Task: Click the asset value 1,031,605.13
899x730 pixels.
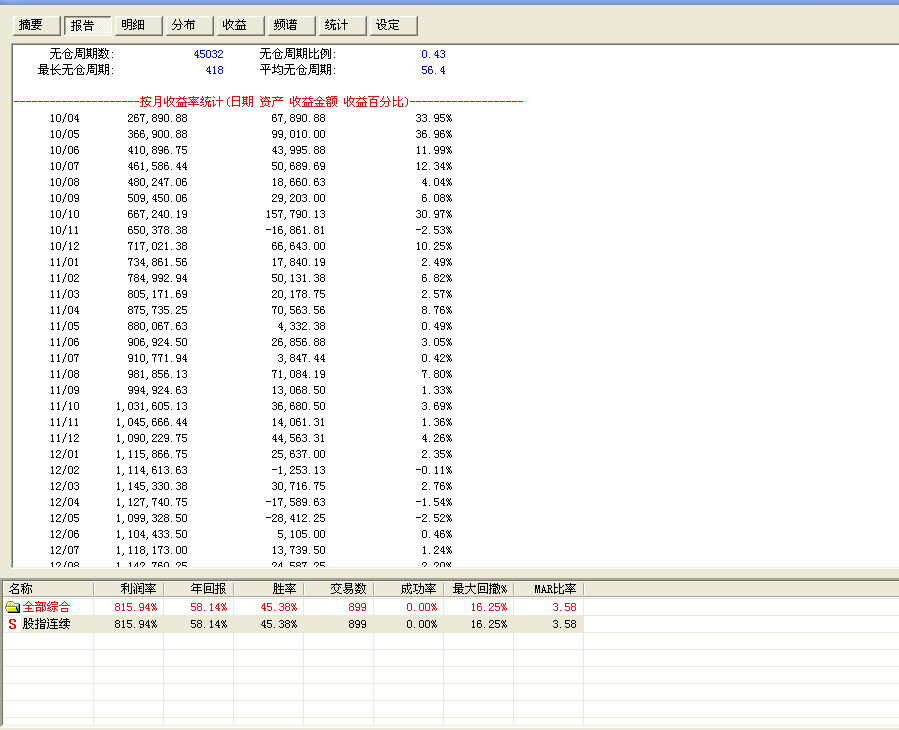Action: coord(151,407)
